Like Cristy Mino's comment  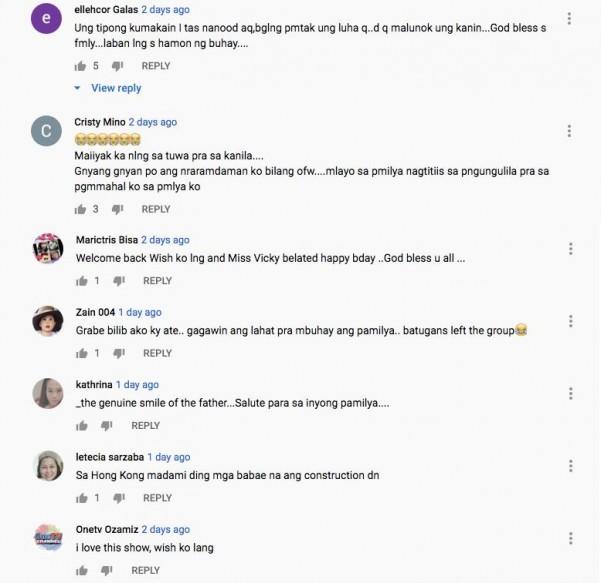click(81, 209)
